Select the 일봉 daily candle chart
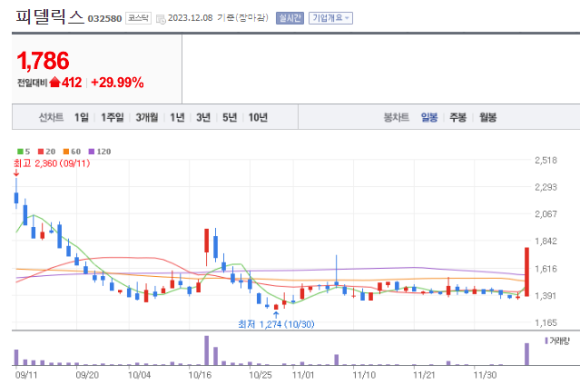The width and height of the screenshot is (580, 385). tap(429, 118)
